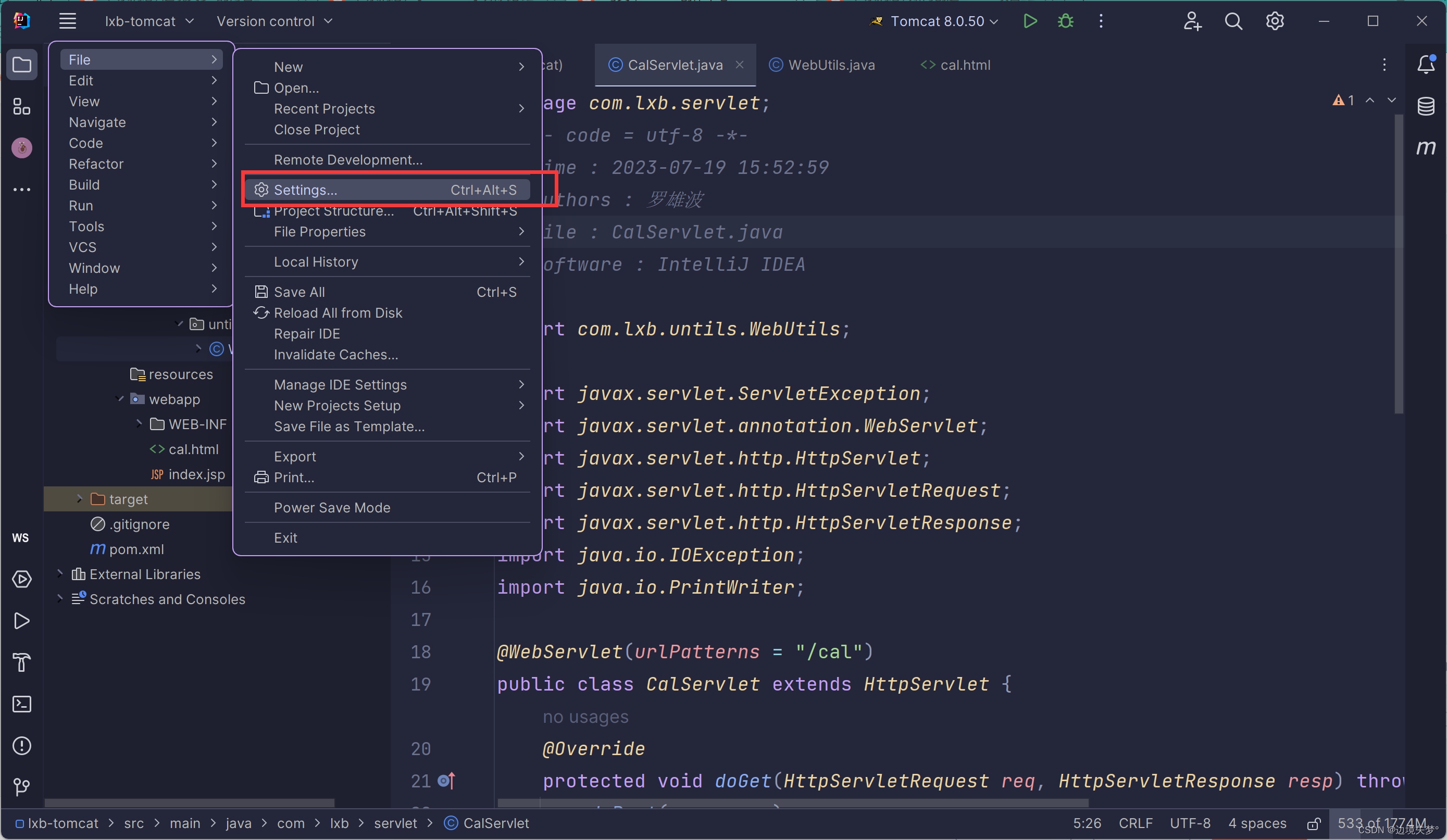The width and height of the screenshot is (1447, 840).
Task: Toggle the read-only lock in status bar
Action: (x=1313, y=823)
